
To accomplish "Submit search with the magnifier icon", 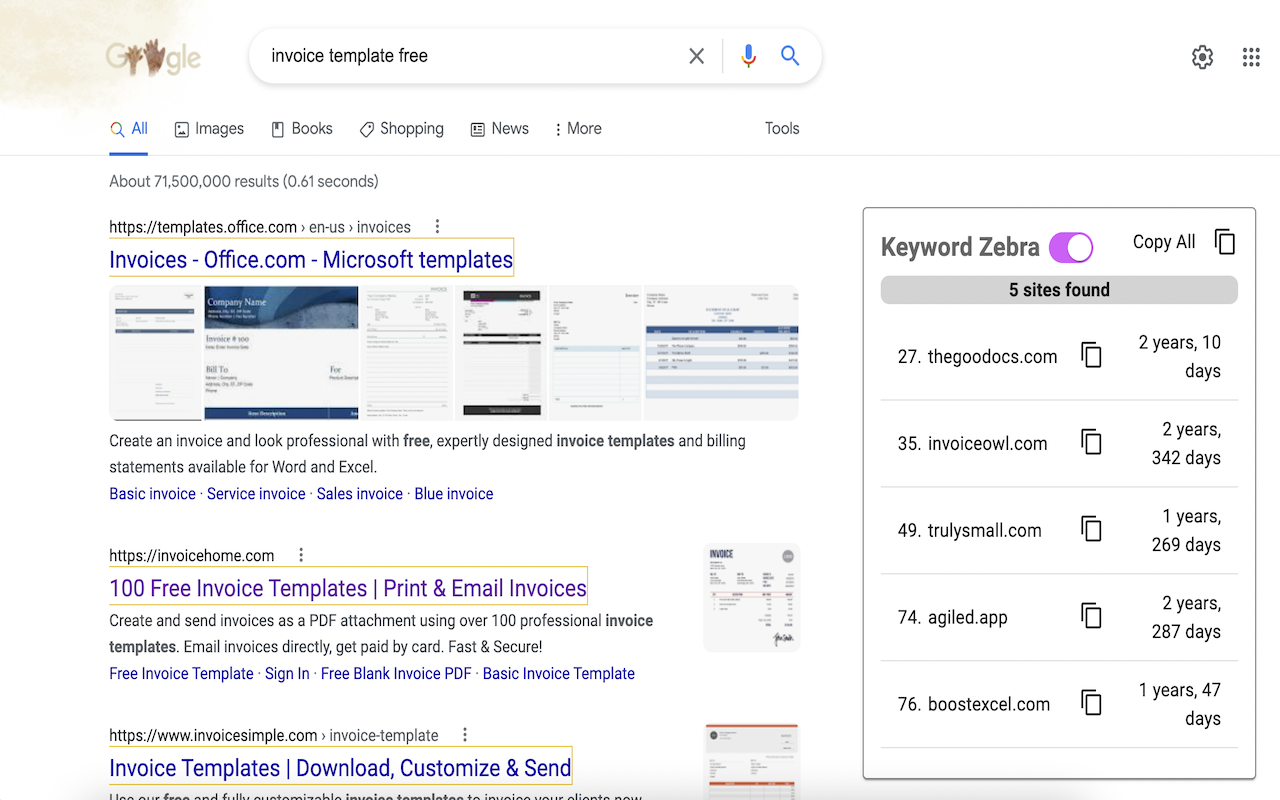I will pyautogui.click(x=790, y=56).
